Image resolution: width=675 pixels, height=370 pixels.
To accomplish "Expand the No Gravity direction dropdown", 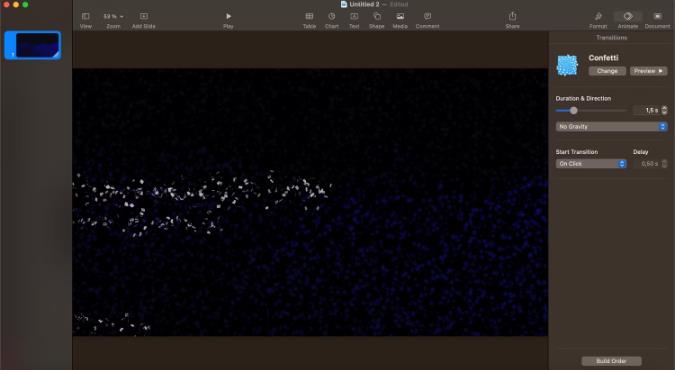I will click(x=611, y=127).
